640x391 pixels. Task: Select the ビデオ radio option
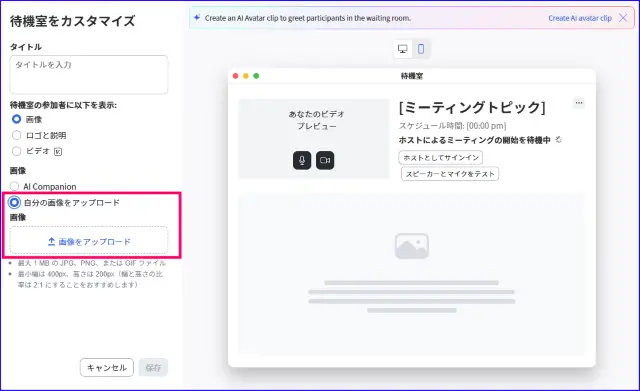[16, 151]
